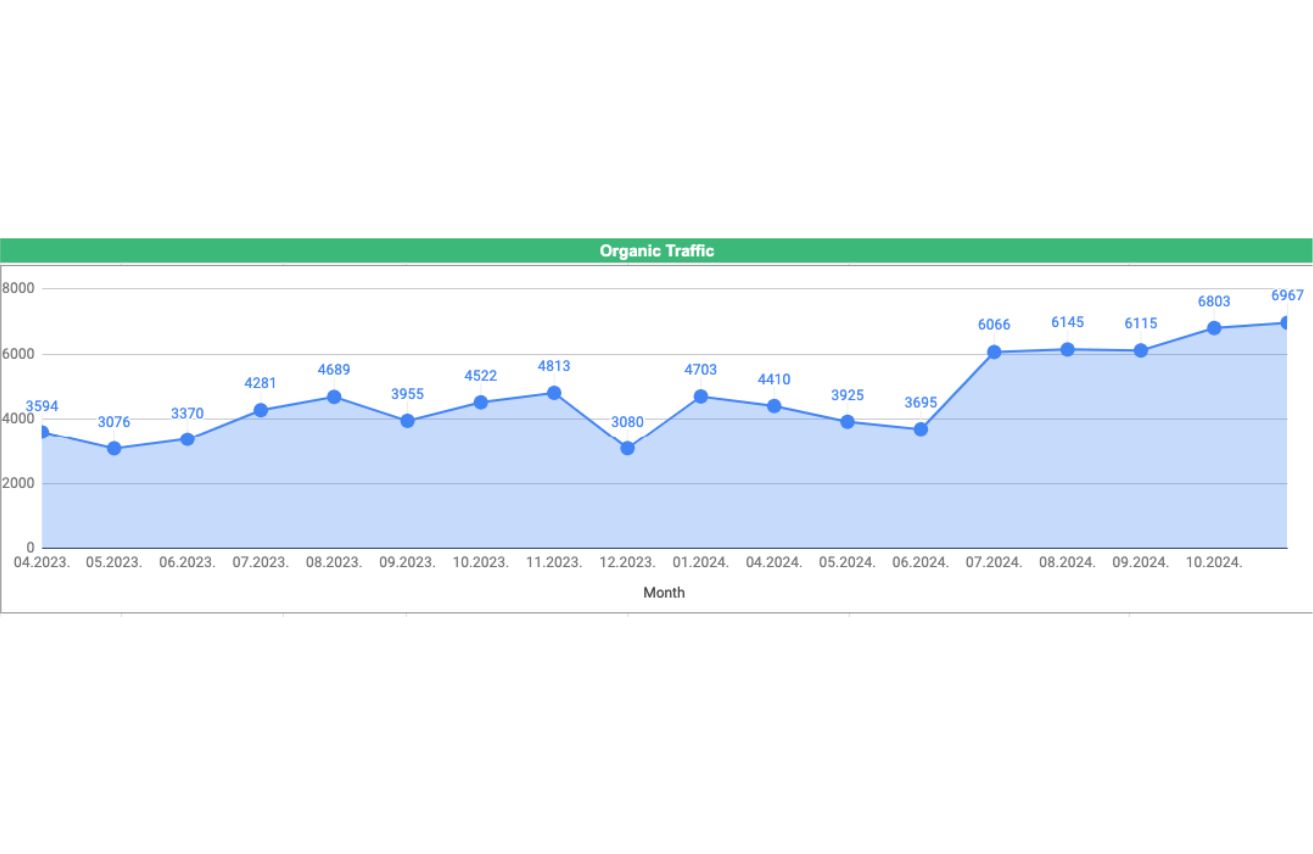This screenshot has height=854, width=1313.
Task: Select the 4703 data point for 01.2024
Action: [701, 397]
